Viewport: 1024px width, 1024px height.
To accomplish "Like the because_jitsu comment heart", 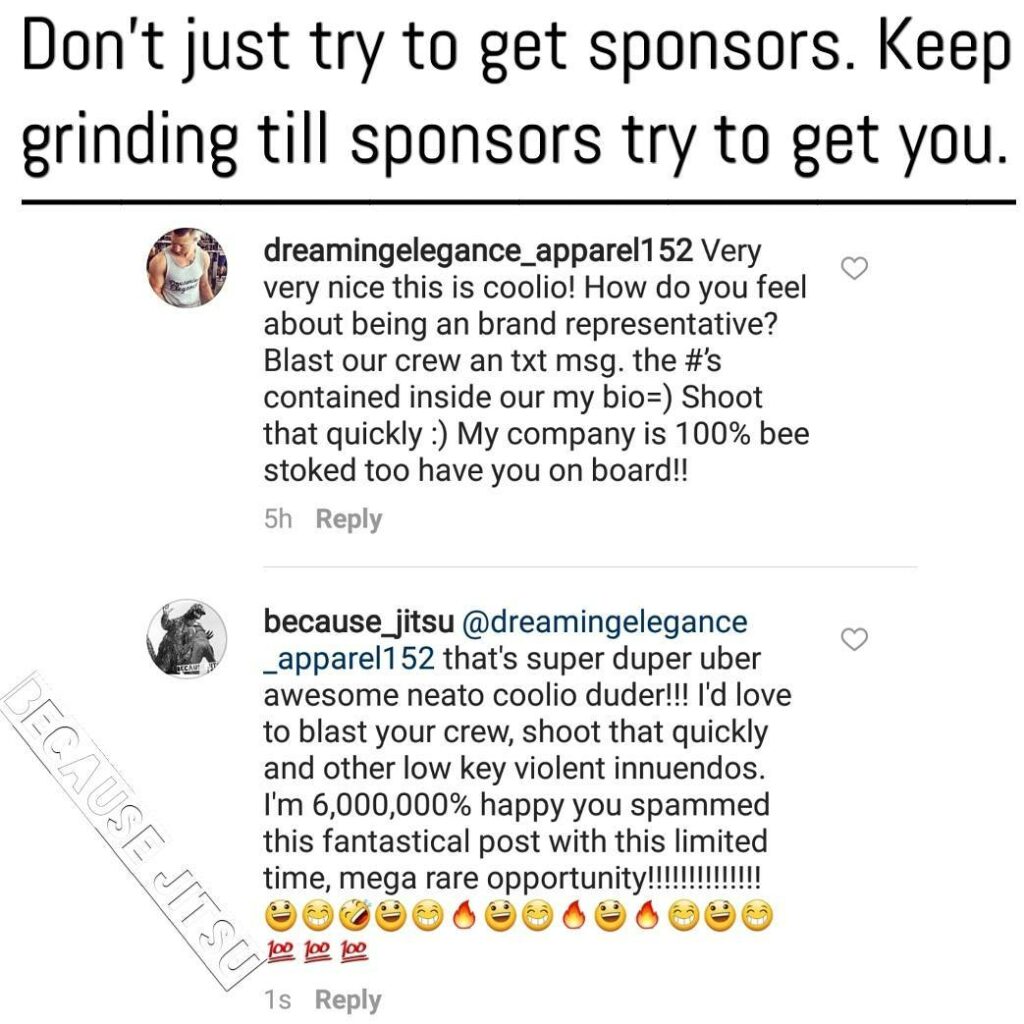I will pyautogui.click(x=854, y=639).
